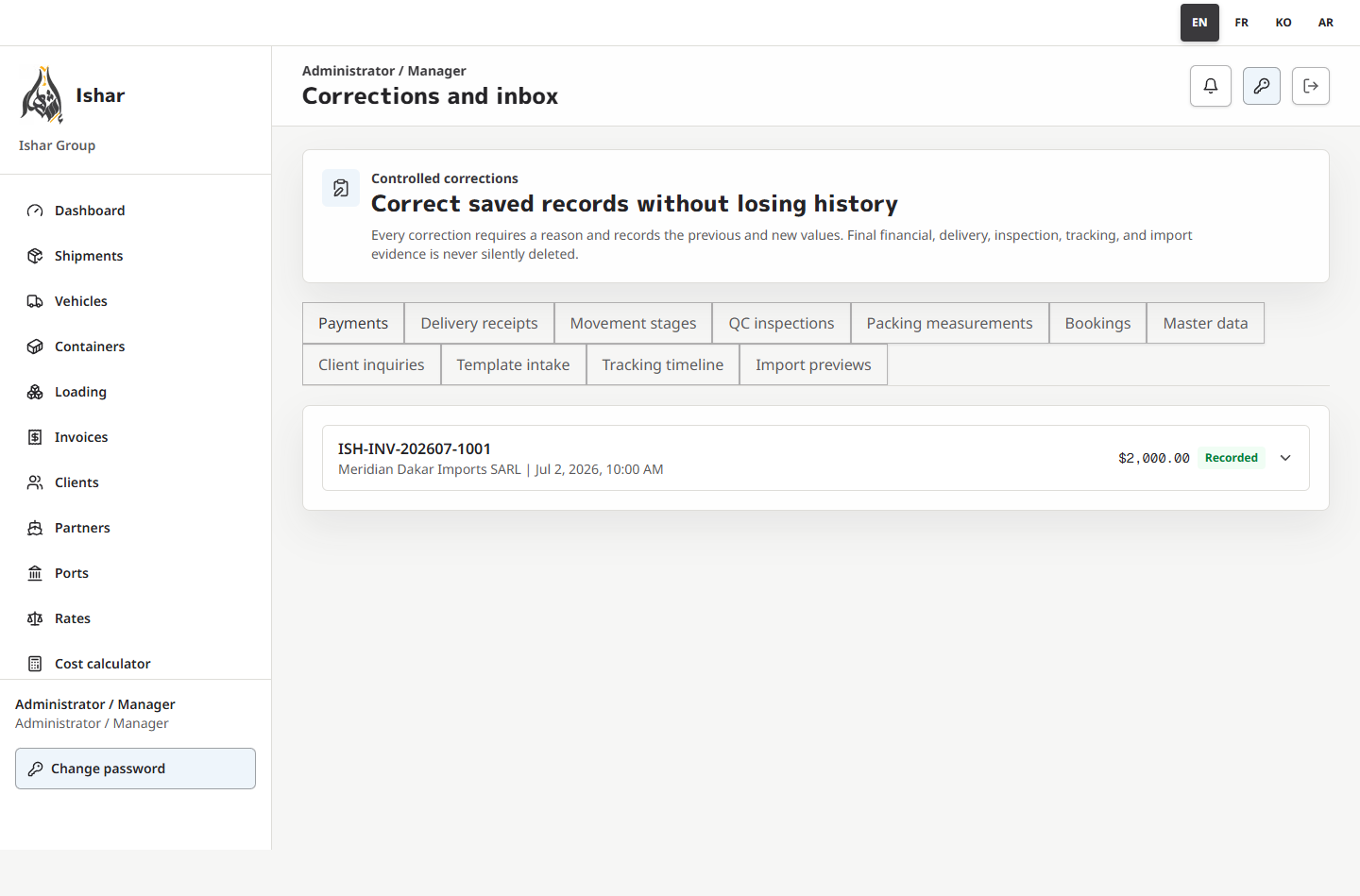Click the $2,000.00 amount
The image size is (1360, 896).
pos(1154,458)
